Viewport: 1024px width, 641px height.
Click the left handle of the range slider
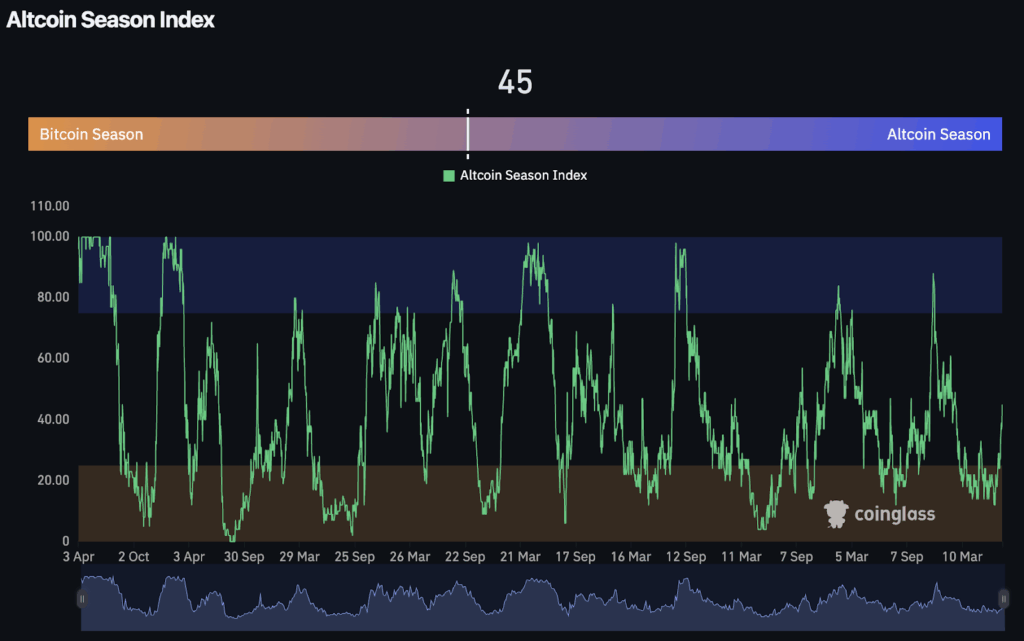82,598
